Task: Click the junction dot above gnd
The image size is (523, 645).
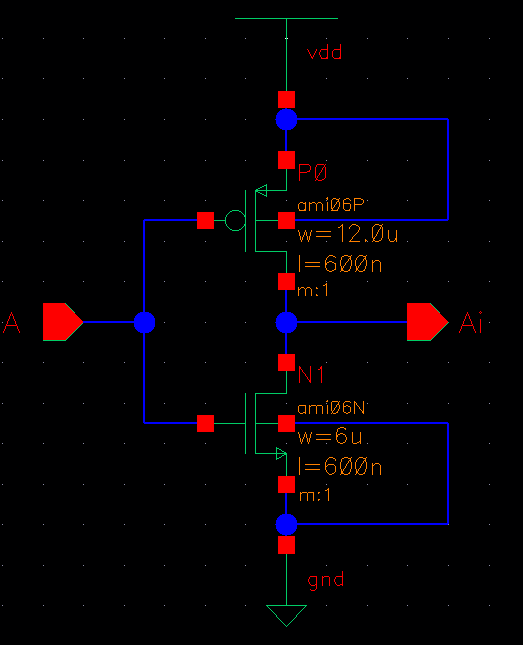Action: (x=286, y=524)
